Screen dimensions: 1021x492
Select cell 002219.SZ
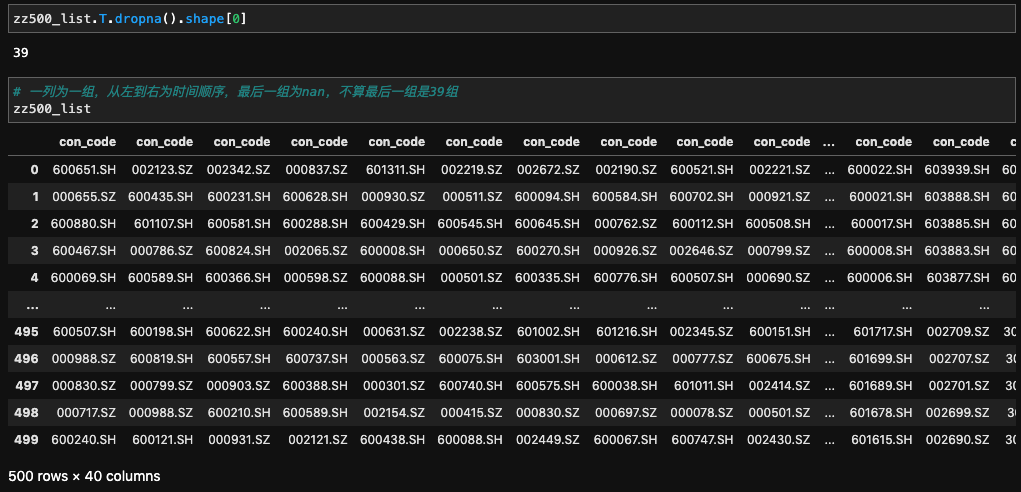(471, 169)
